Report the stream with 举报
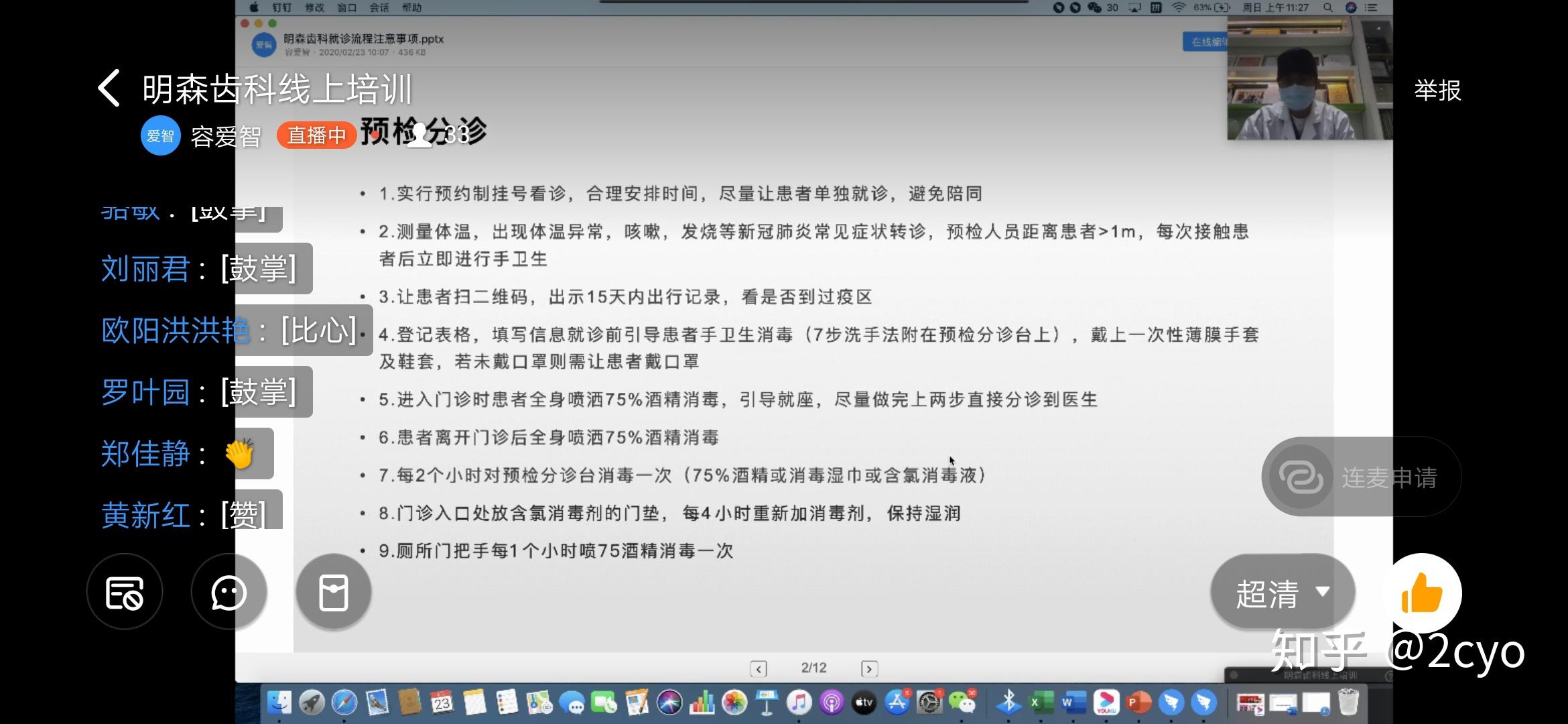The height and width of the screenshot is (724, 1568). (x=1437, y=90)
